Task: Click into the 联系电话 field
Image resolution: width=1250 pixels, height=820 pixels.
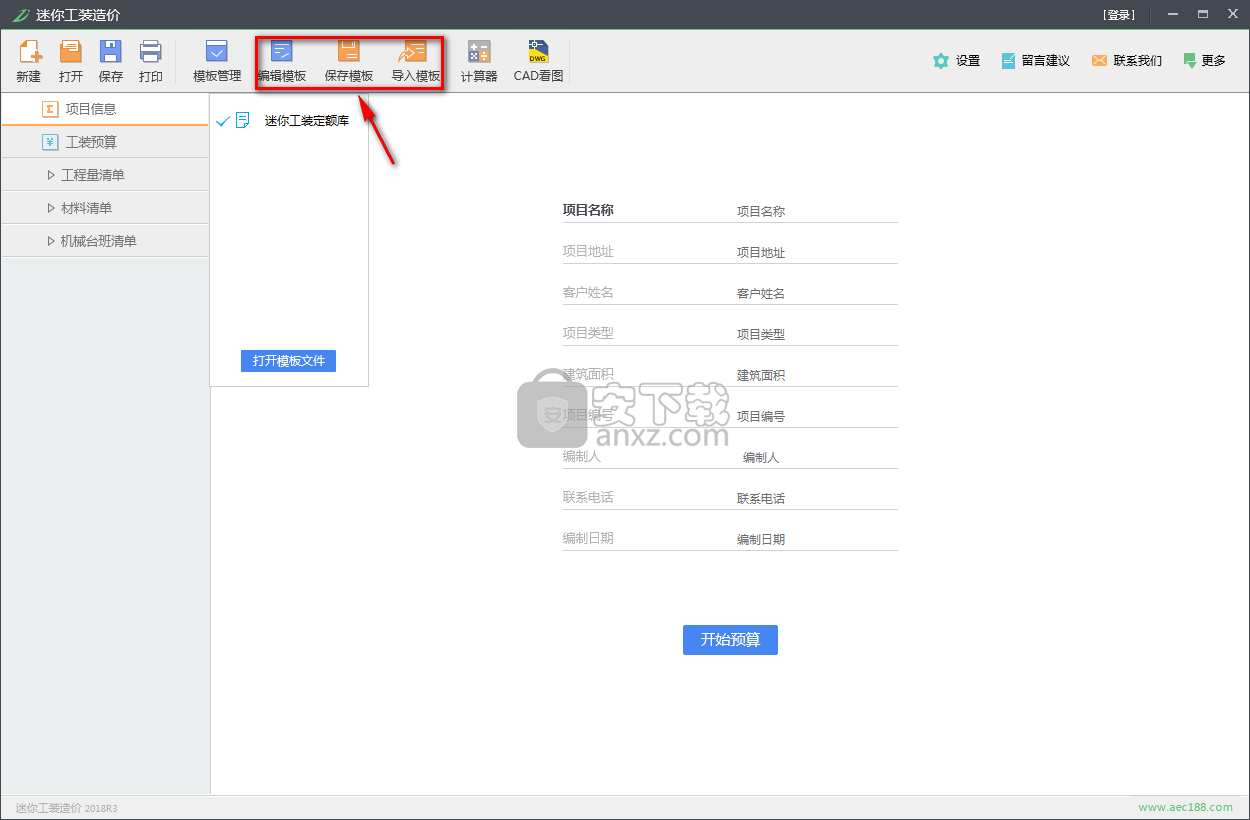Action: pos(816,498)
